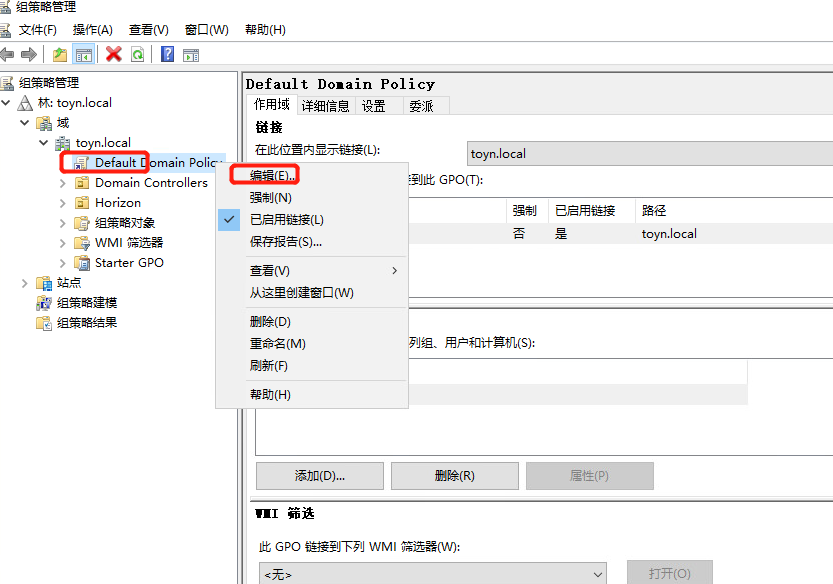Viewport: 833px width, 584px height.
Task: Open the 帮助(H) menu in menu bar
Action: click(x=265, y=30)
